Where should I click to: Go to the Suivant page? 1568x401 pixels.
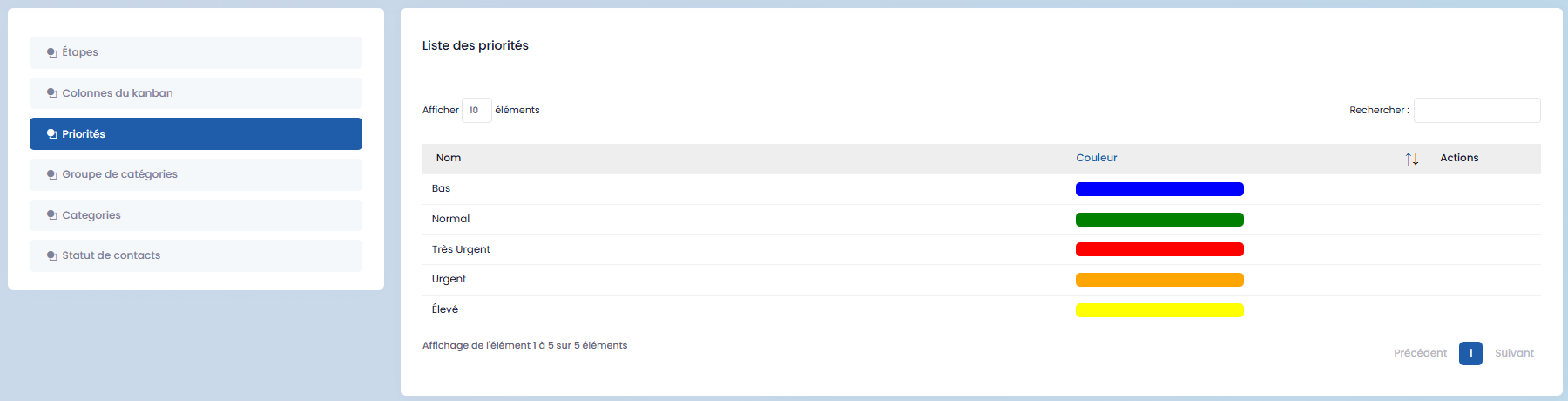(x=1514, y=353)
